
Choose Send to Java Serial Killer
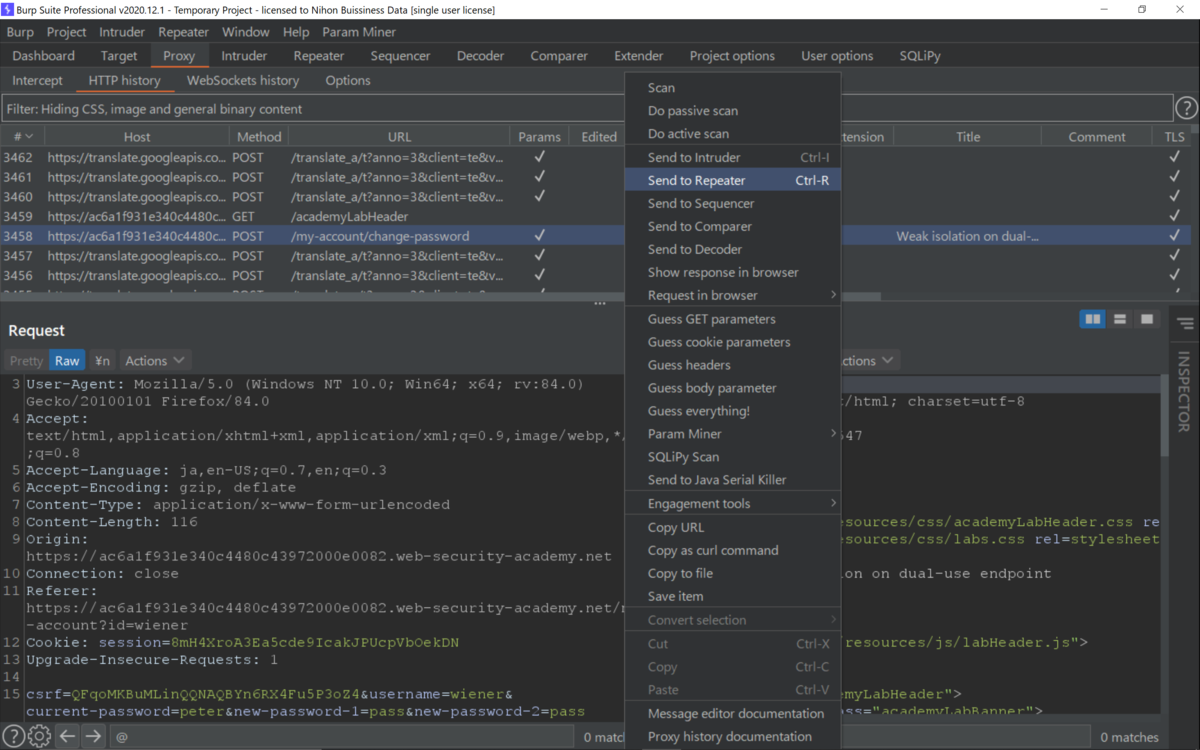[x=732, y=480]
